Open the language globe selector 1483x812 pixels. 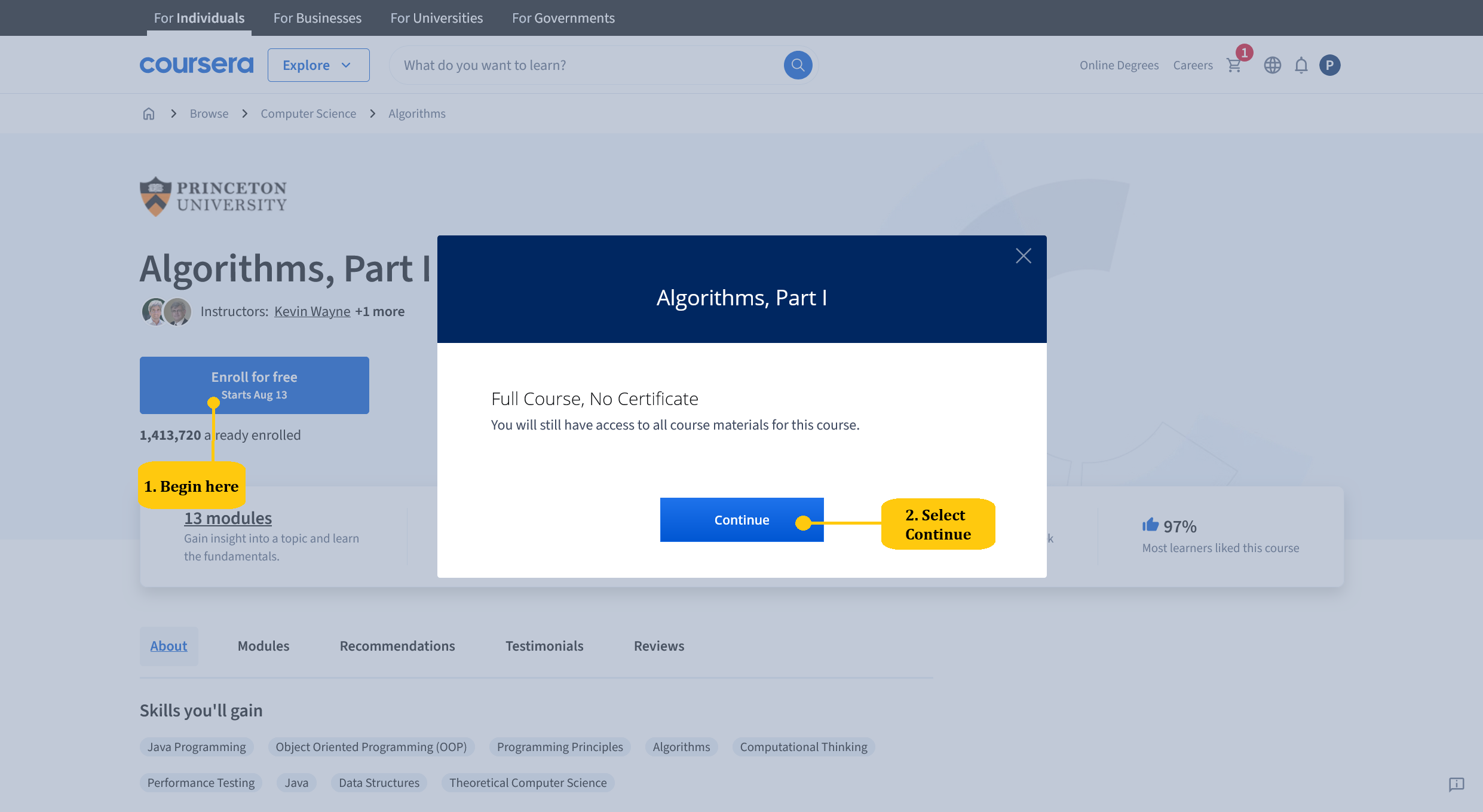[x=1273, y=65]
